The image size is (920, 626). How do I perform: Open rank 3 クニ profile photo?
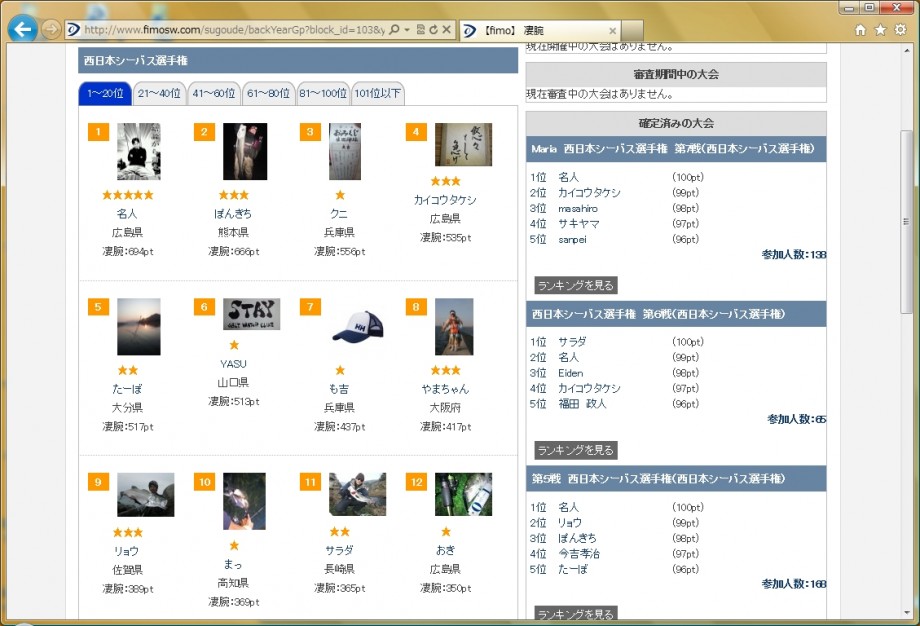(x=344, y=151)
